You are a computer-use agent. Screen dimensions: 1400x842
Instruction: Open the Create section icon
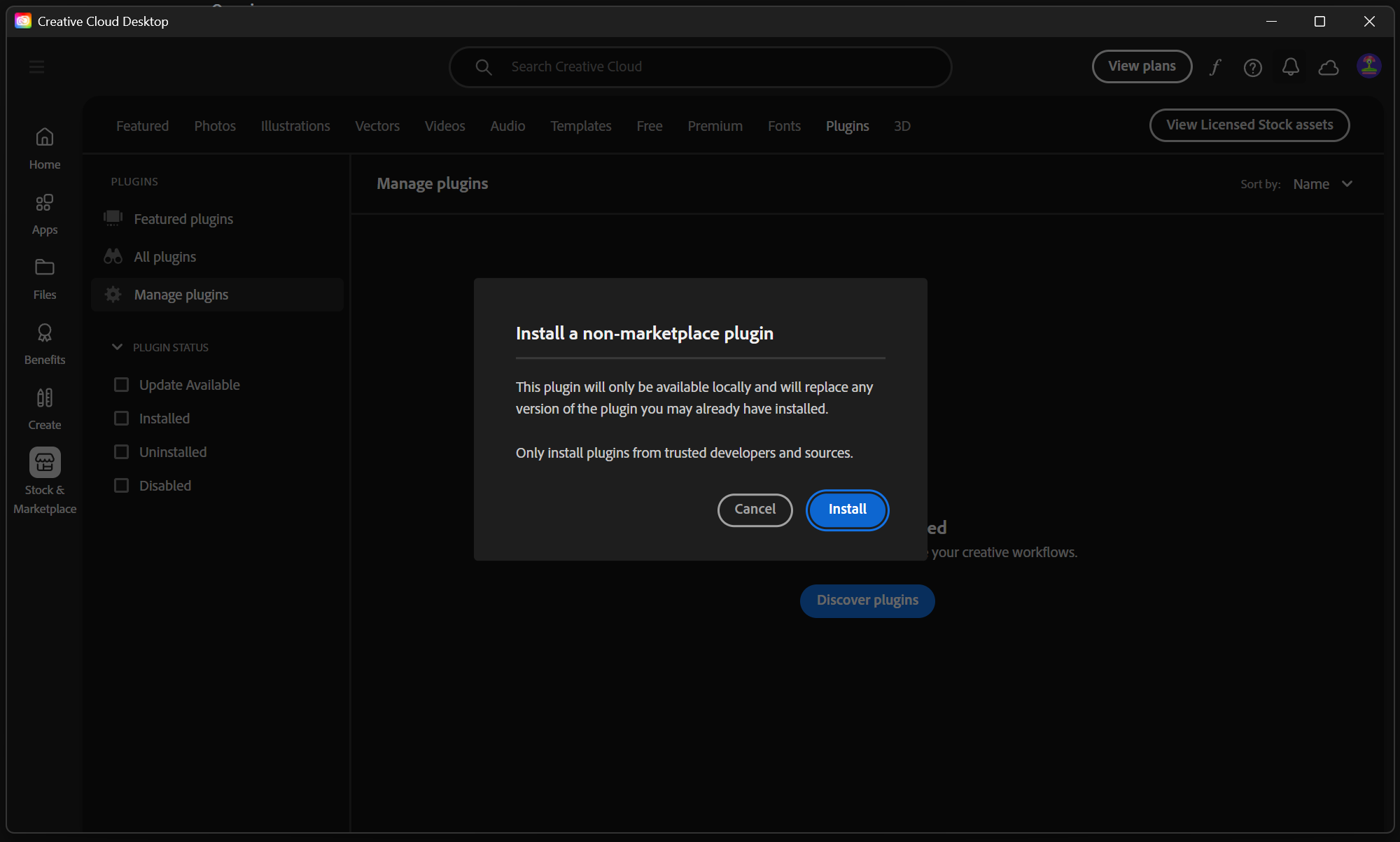coord(45,398)
